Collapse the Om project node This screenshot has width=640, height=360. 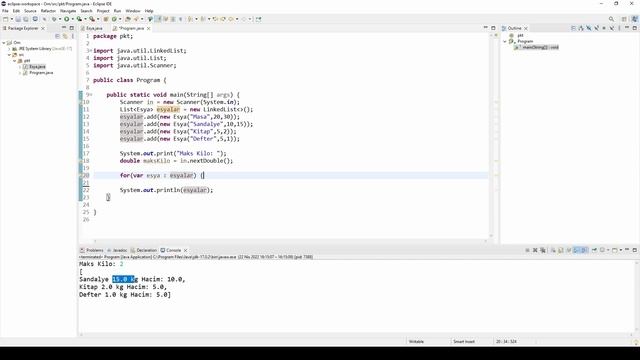[x=4, y=42]
